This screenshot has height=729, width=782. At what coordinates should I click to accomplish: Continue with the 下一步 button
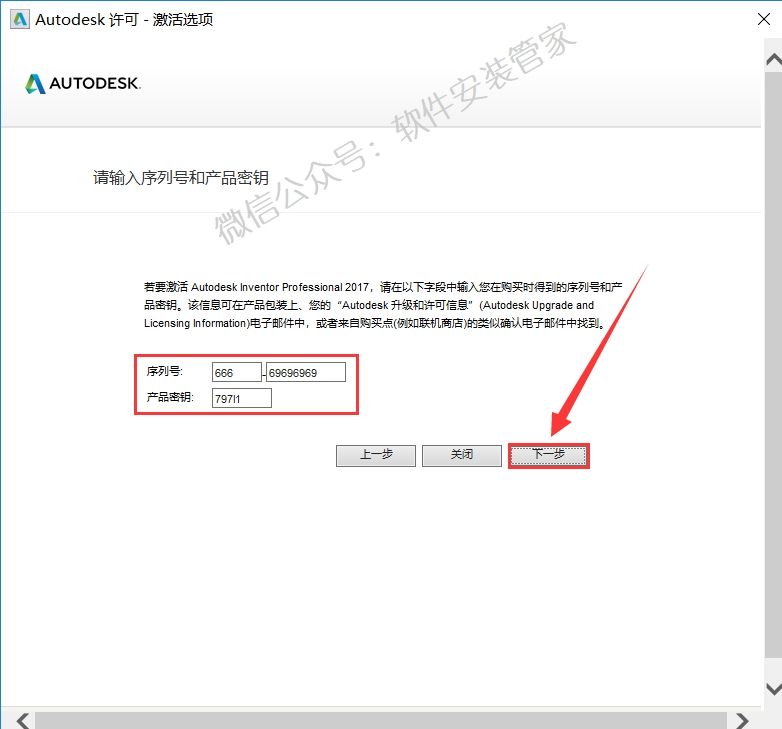pos(548,455)
